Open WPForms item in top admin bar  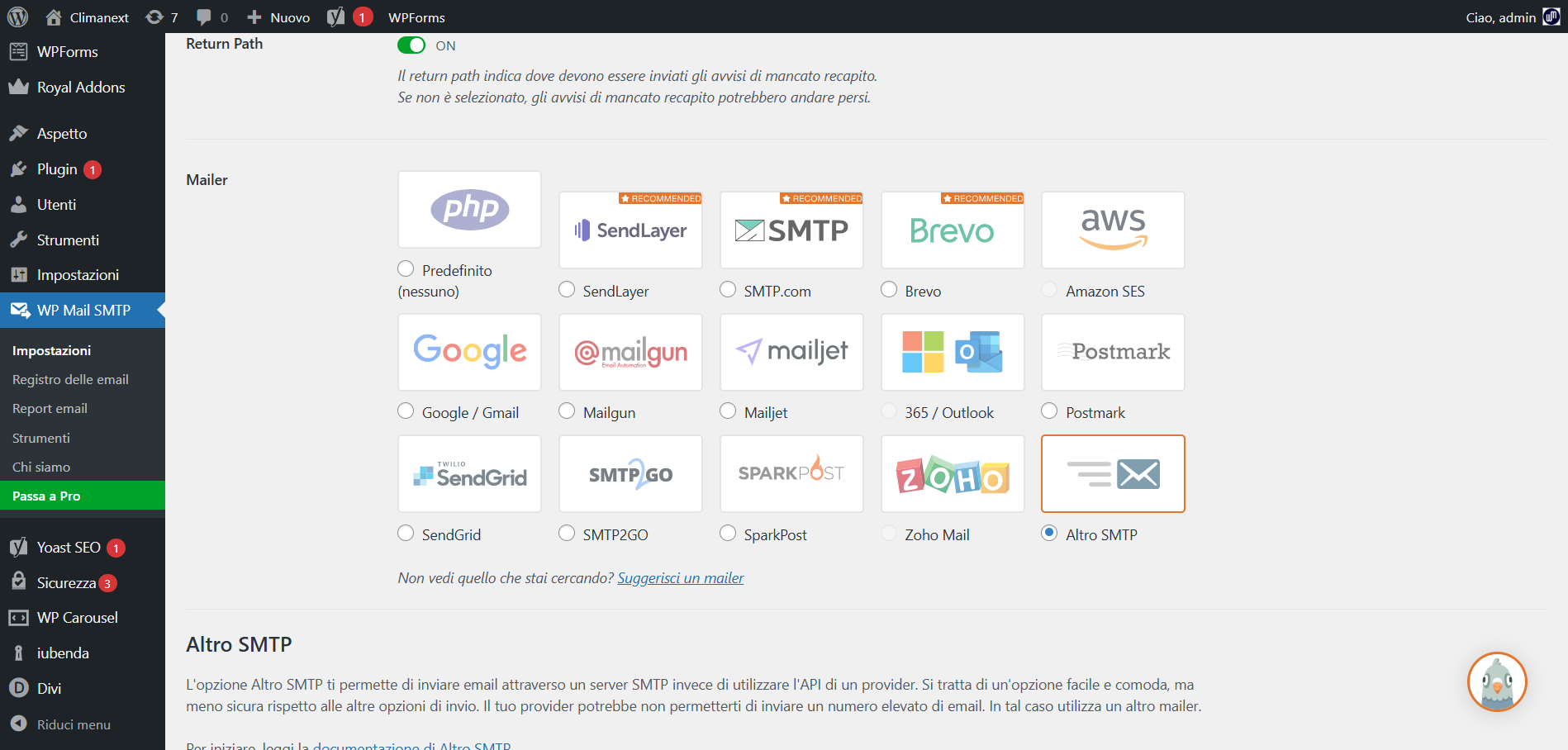[x=416, y=17]
